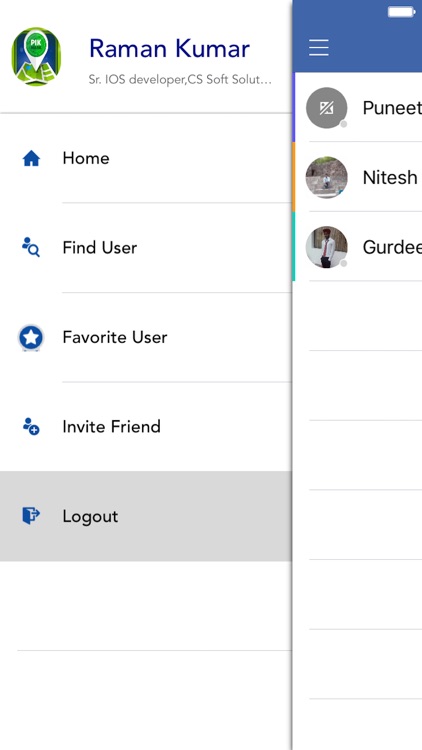The height and width of the screenshot is (750, 422).
Task: Click the Home house icon
Action: pos(32,158)
